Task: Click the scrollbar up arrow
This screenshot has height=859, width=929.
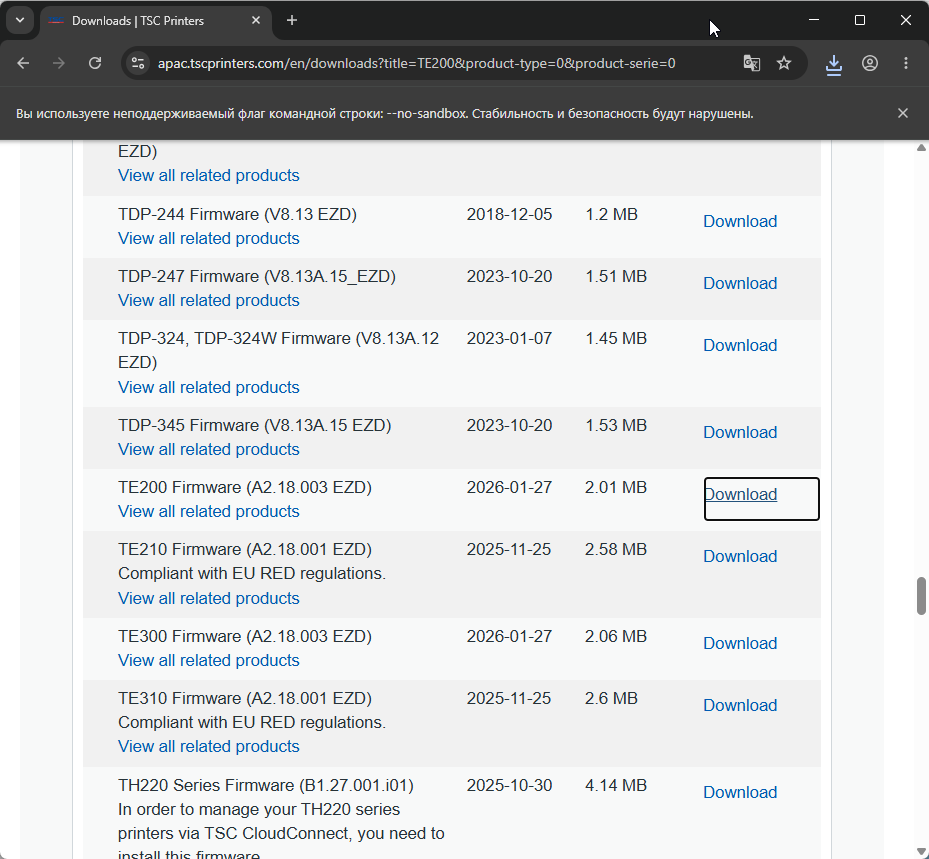Action: (x=921, y=148)
